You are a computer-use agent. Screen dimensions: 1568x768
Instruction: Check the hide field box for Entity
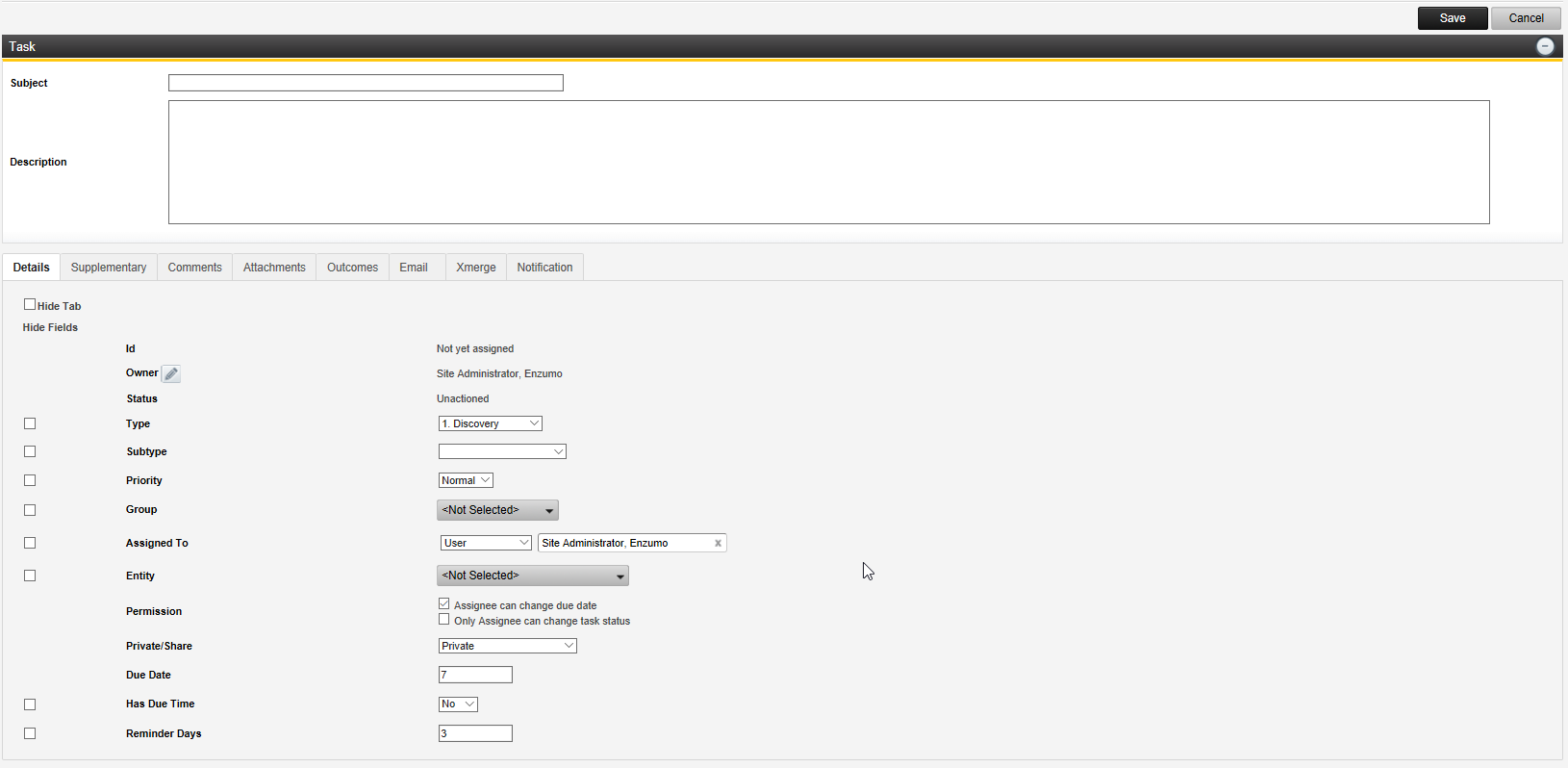coord(30,576)
